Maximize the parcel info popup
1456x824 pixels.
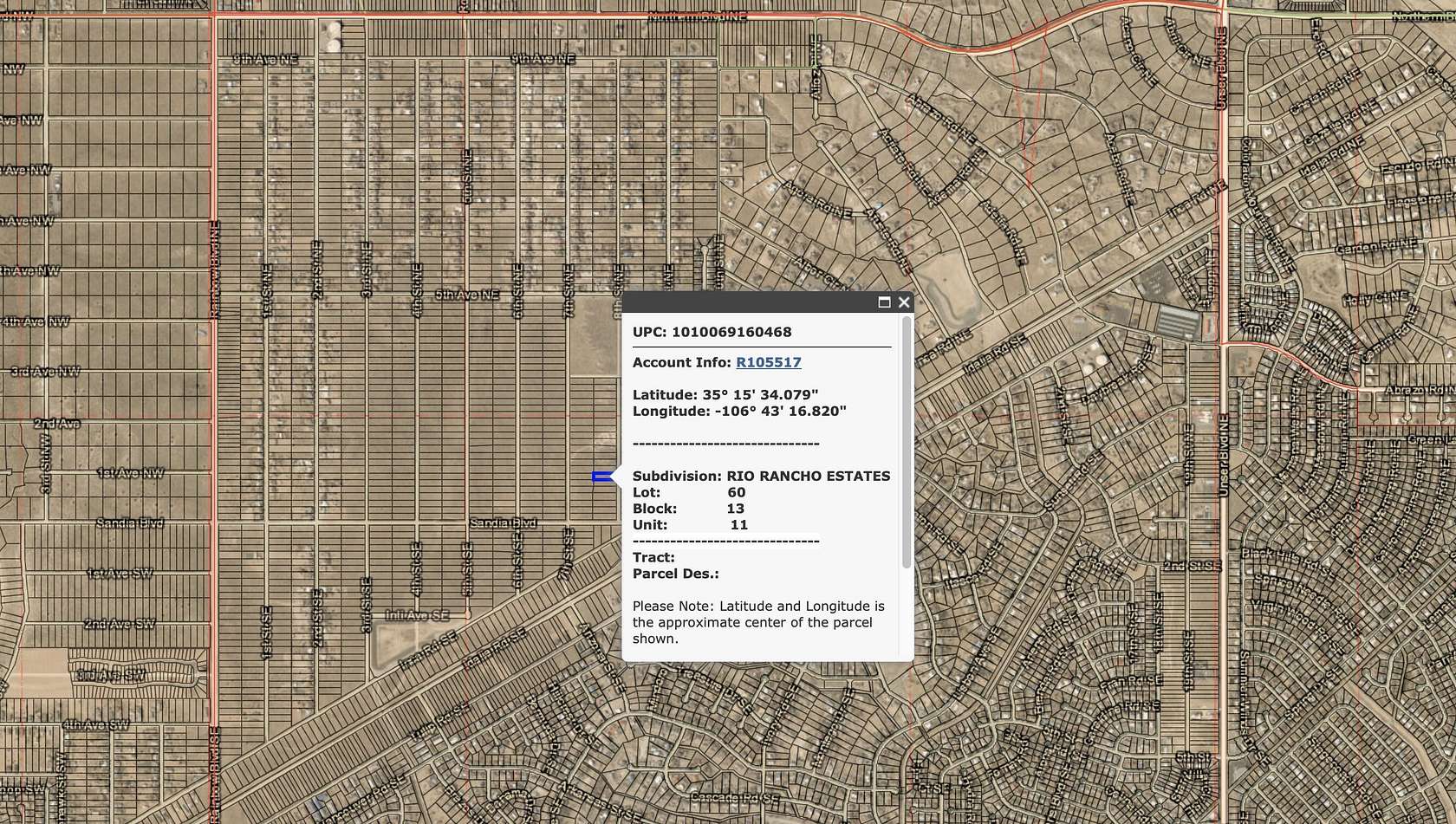[x=884, y=302]
